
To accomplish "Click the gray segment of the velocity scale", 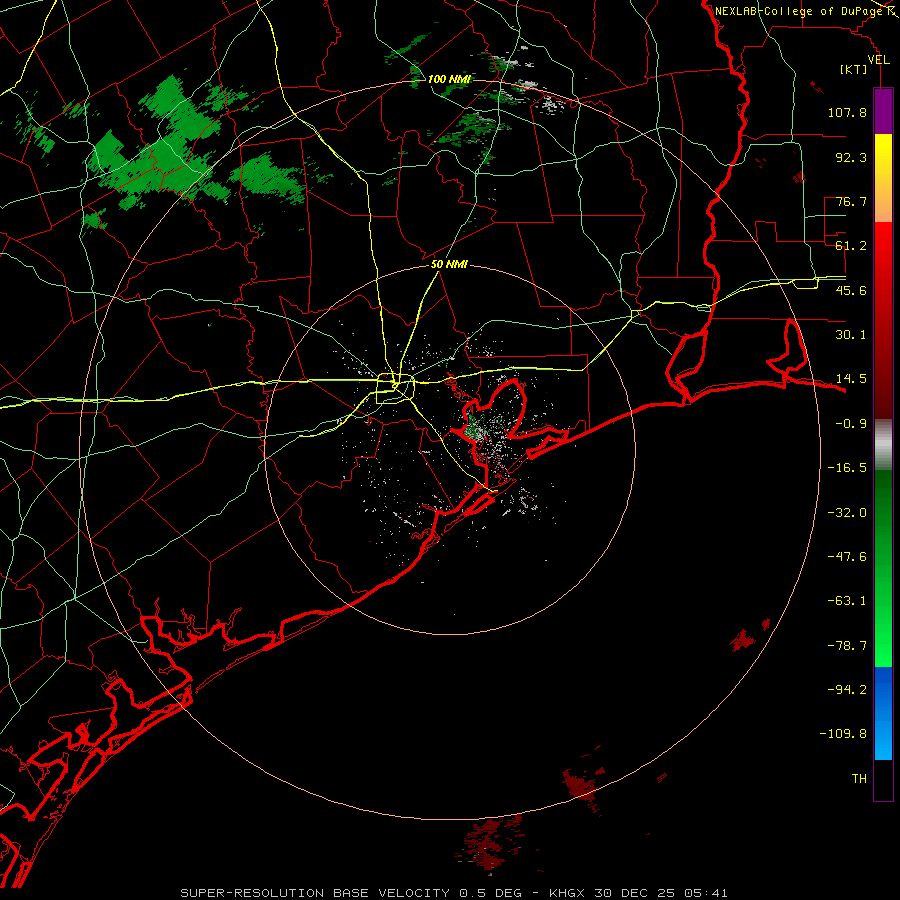I will pyautogui.click(x=883, y=445).
